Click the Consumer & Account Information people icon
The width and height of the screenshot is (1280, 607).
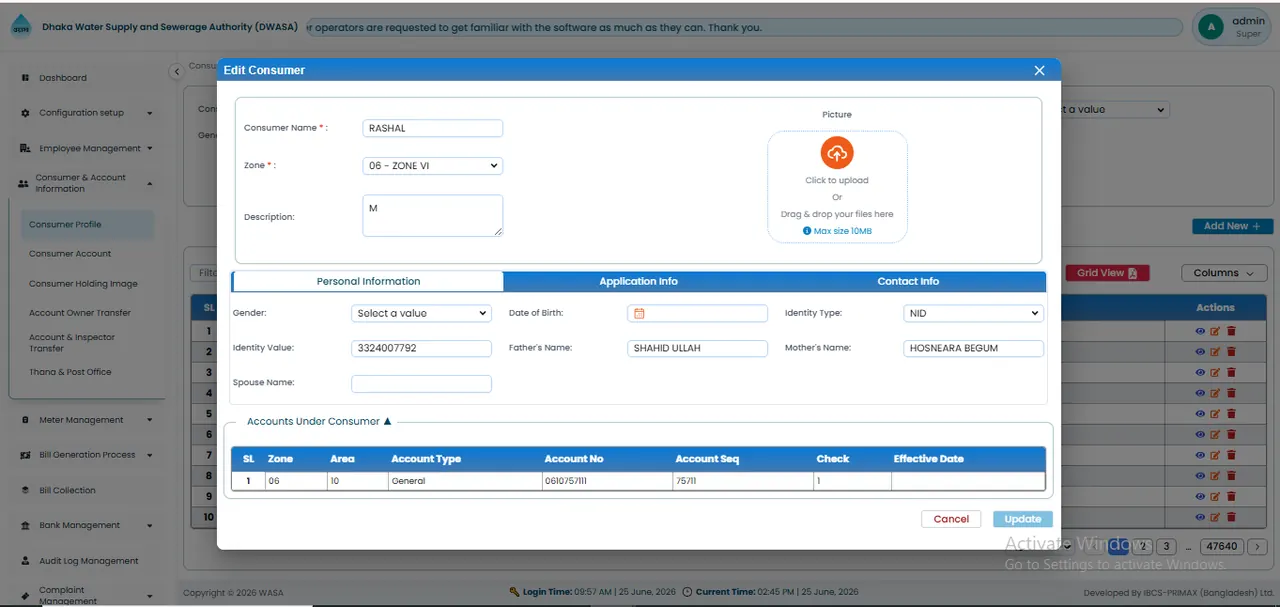(x=24, y=184)
